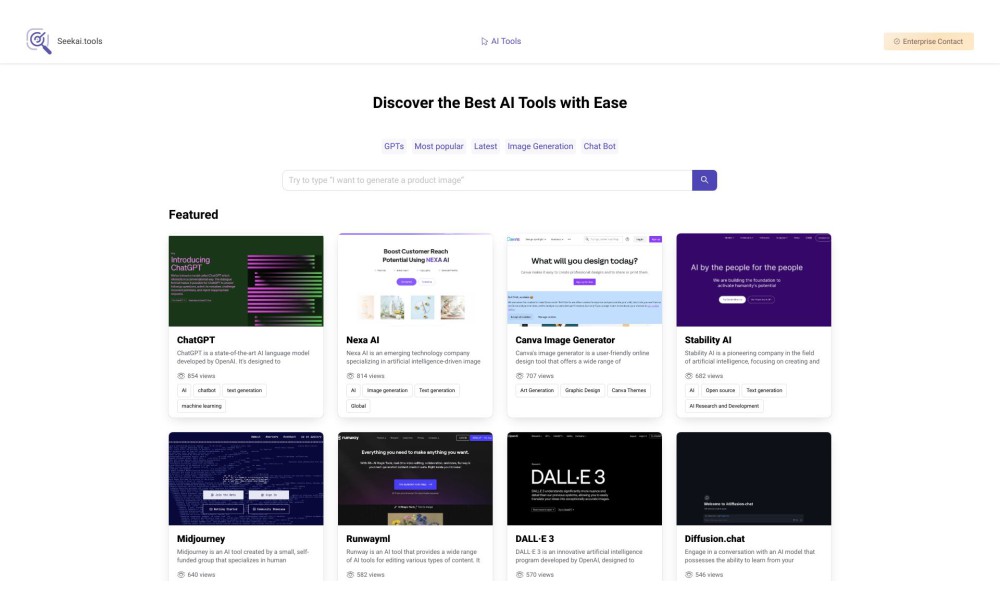Click the AI tag on Stability AI card
Screen dimensions: 1000x600
click(691, 390)
